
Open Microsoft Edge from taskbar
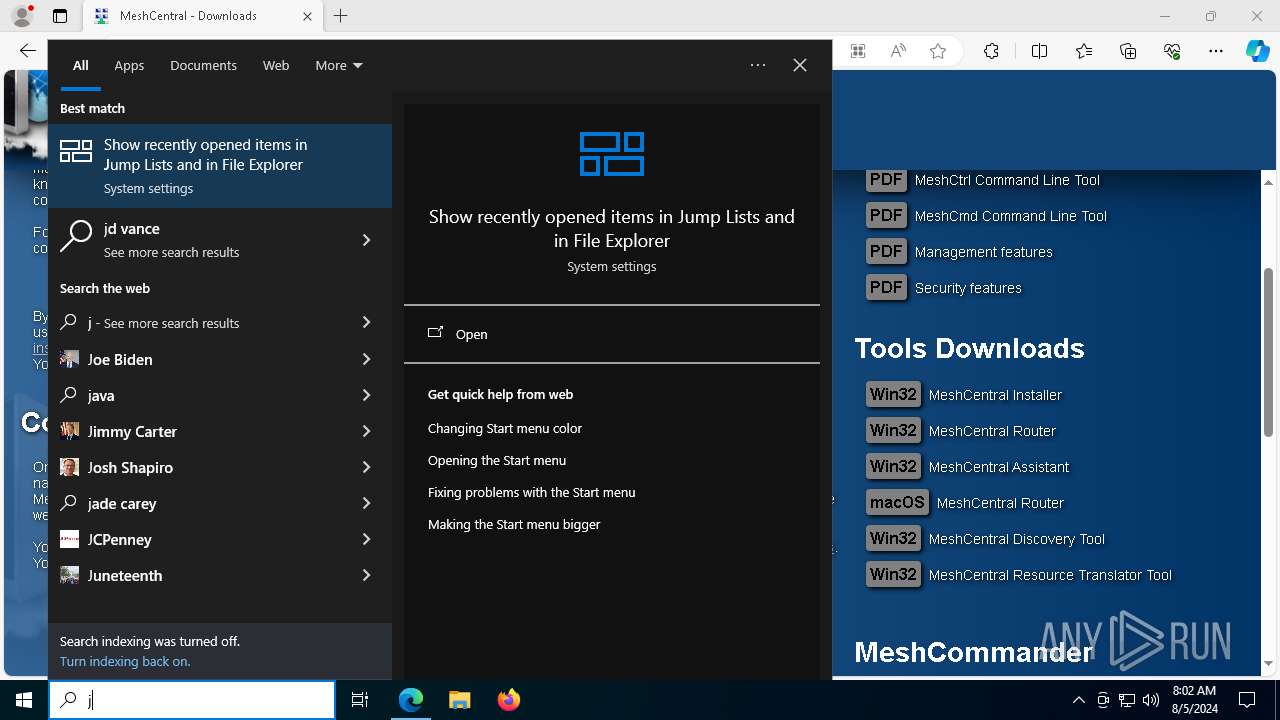point(411,700)
